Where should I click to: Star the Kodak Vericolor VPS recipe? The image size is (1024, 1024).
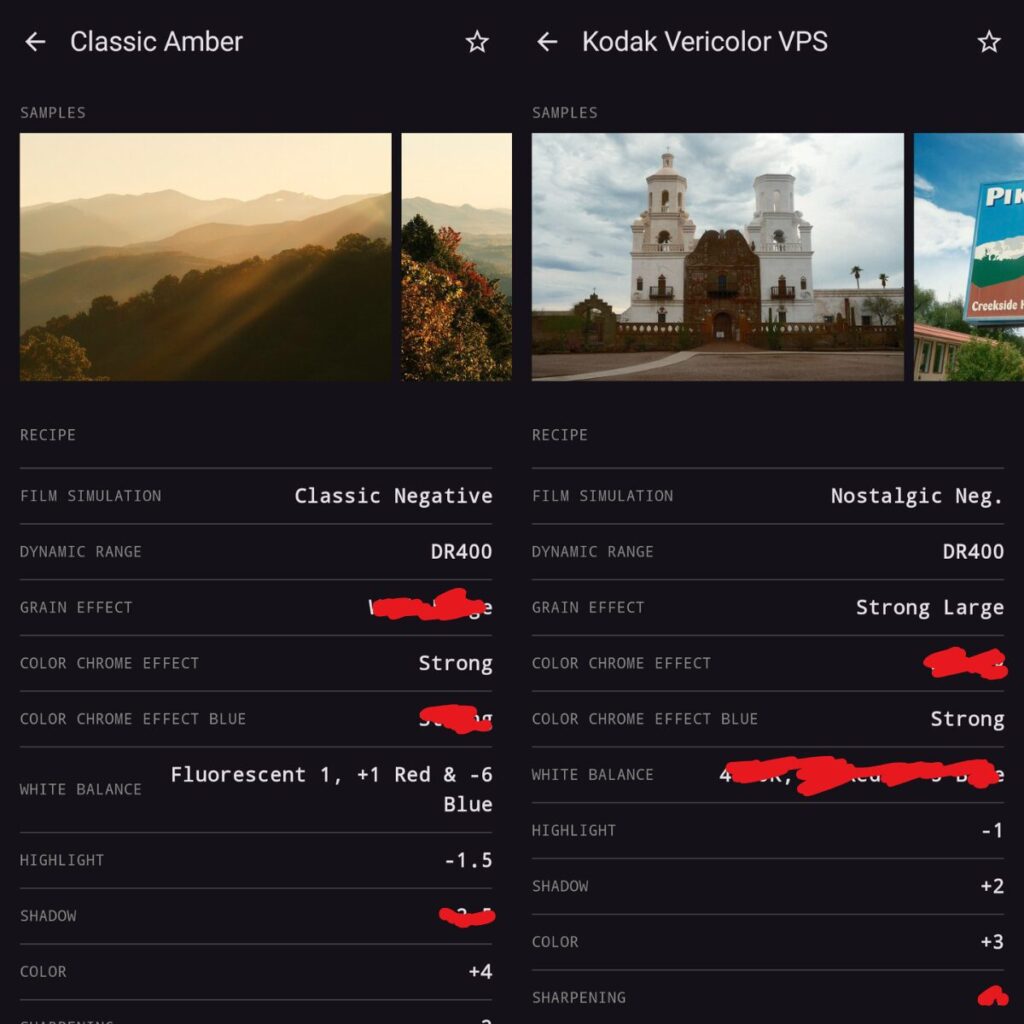[x=989, y=42]
